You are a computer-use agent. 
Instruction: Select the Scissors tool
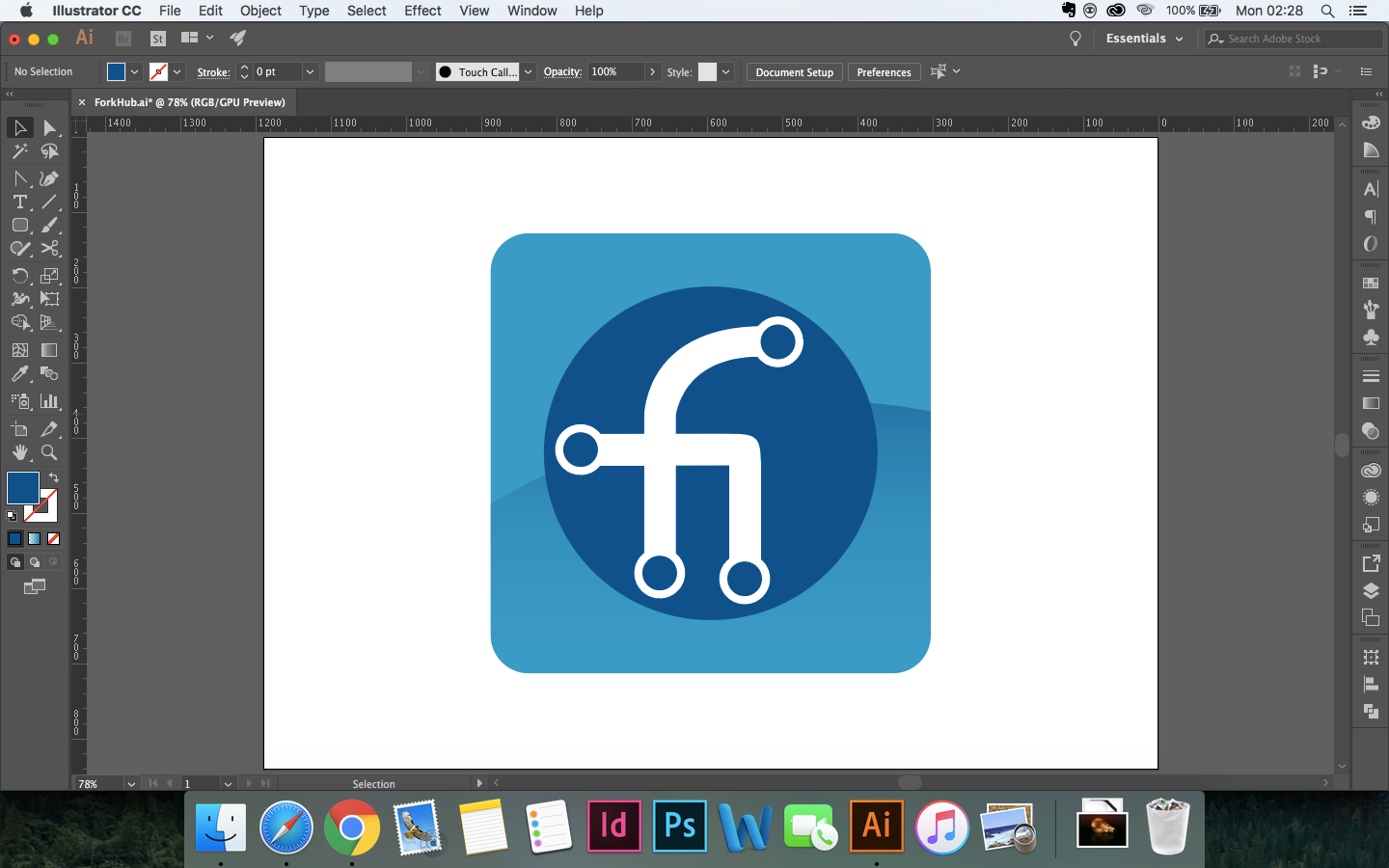click(x=49, y=249)
